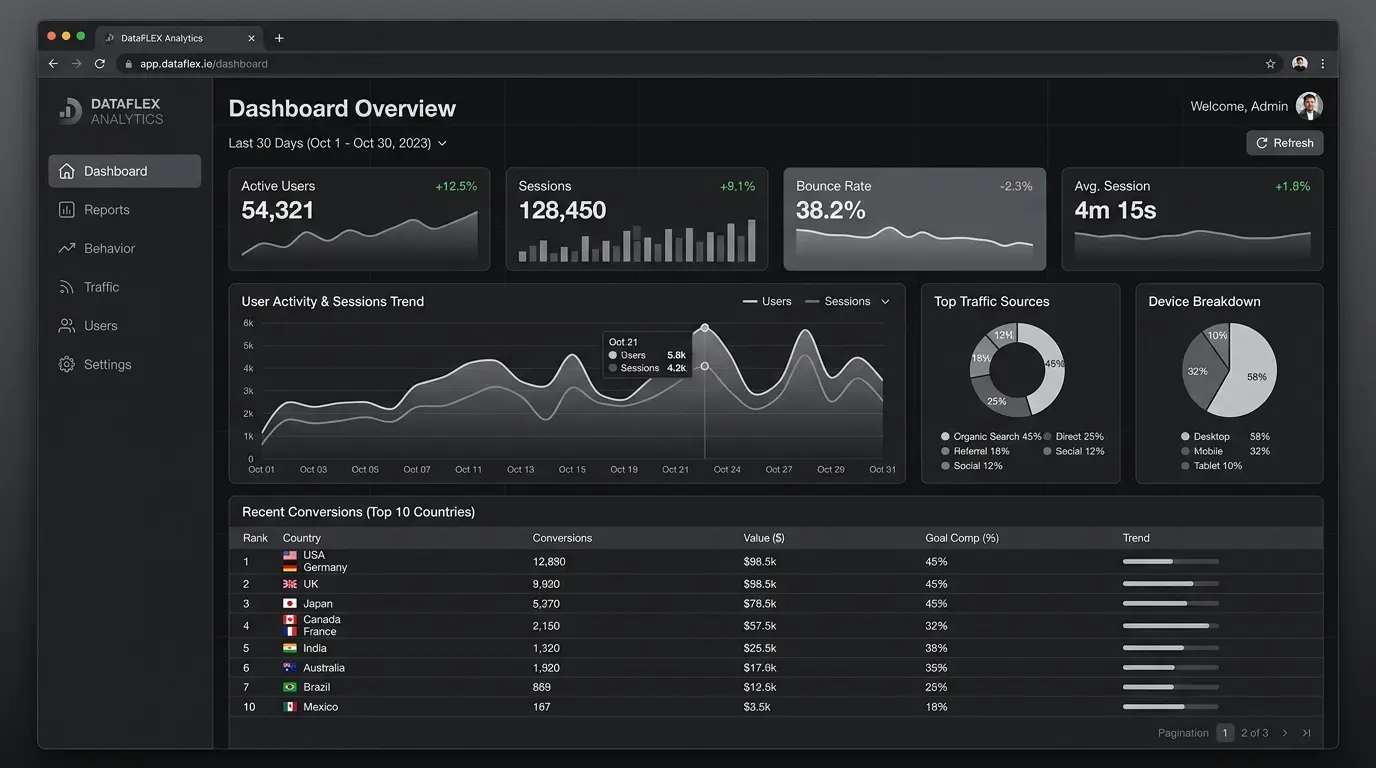Click the Desktop legend entry
The image size is (1376, 768).
[1225, 437]
